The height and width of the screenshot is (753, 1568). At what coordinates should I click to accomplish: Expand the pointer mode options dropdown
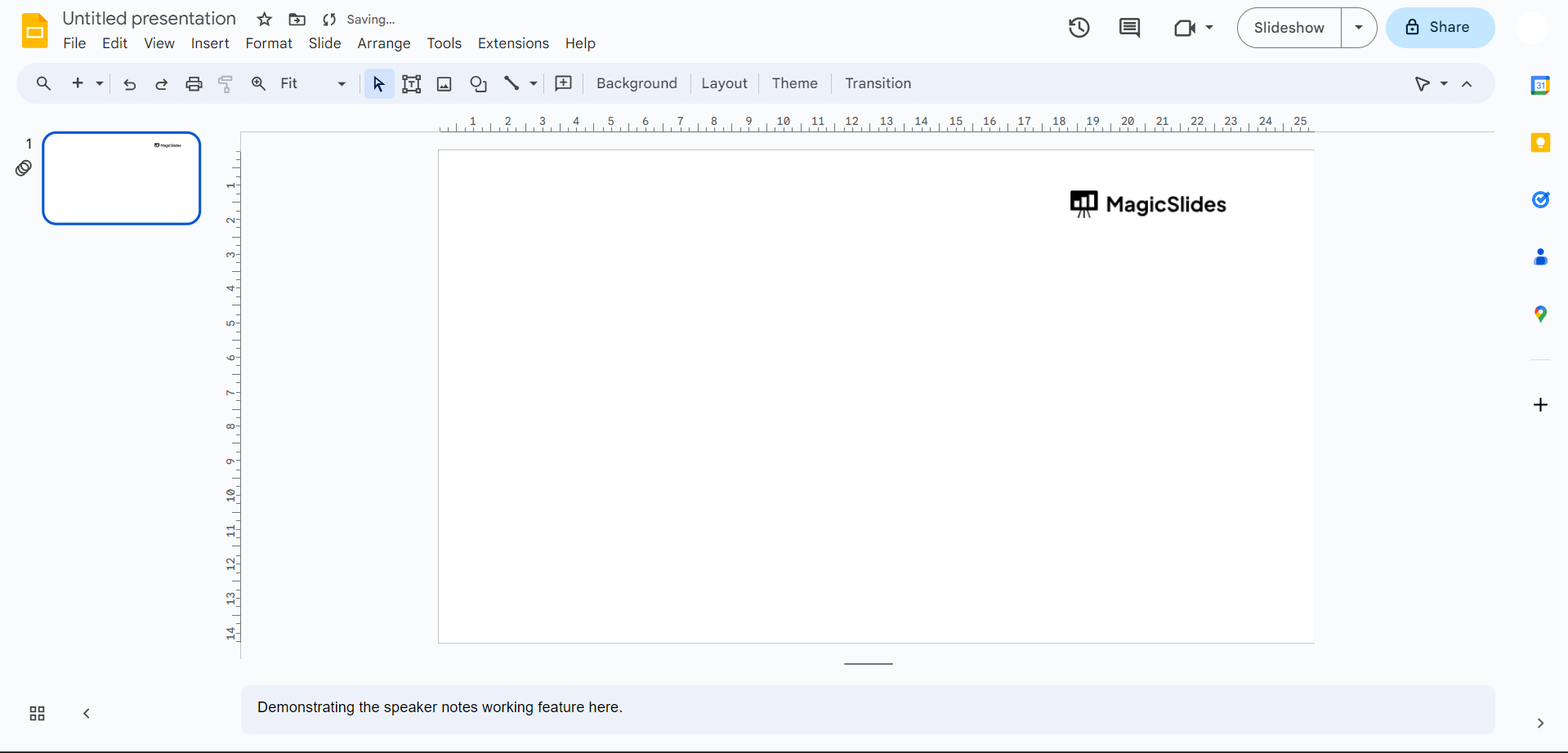click(1444, 83)
